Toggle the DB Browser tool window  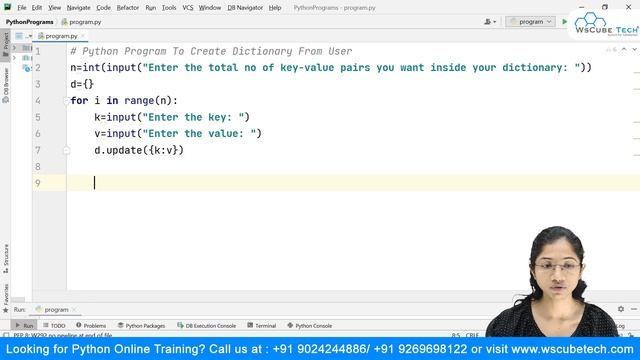click(x=5, y=85)
